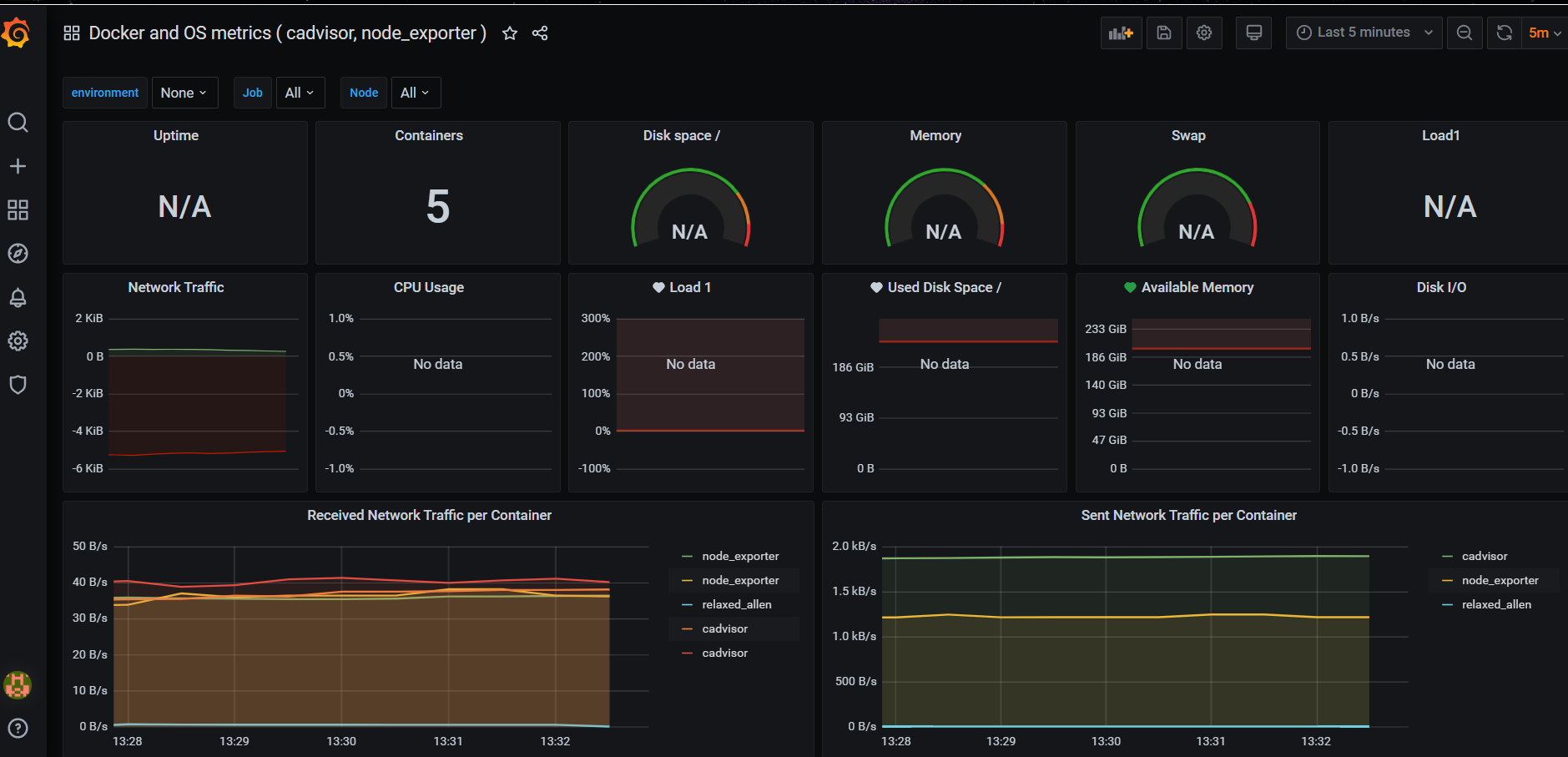Click the Disk space gauge
Viewport: 1568px width, 757px height.
pos(691,209)
